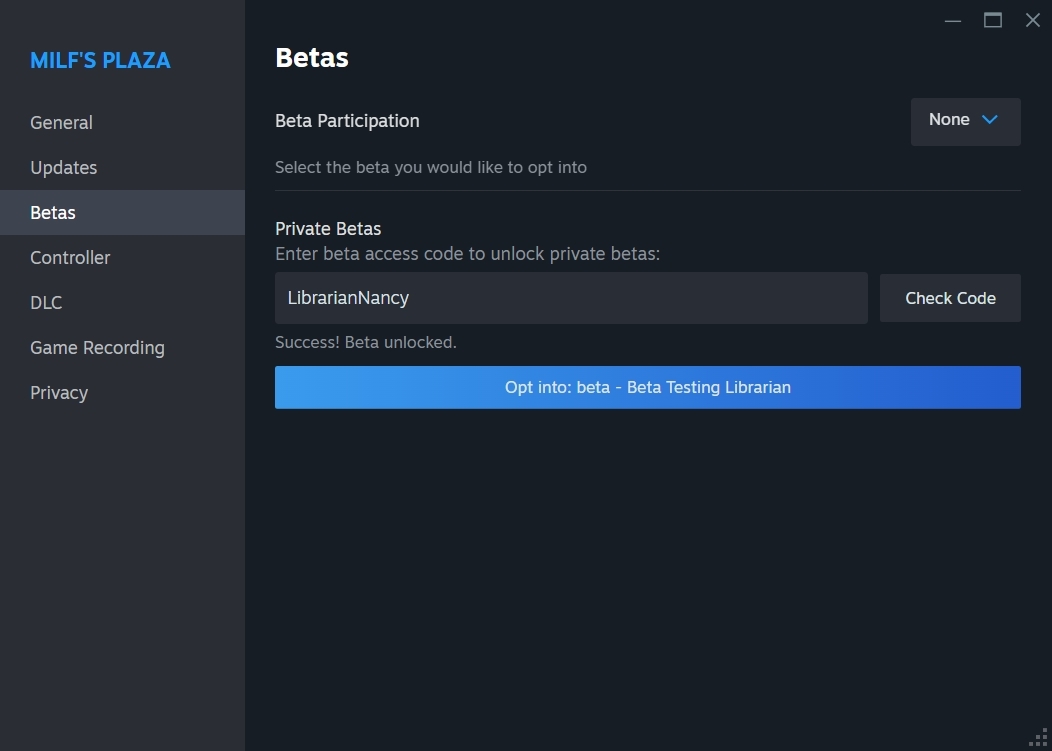Go to the Updates section

point(64,168)
